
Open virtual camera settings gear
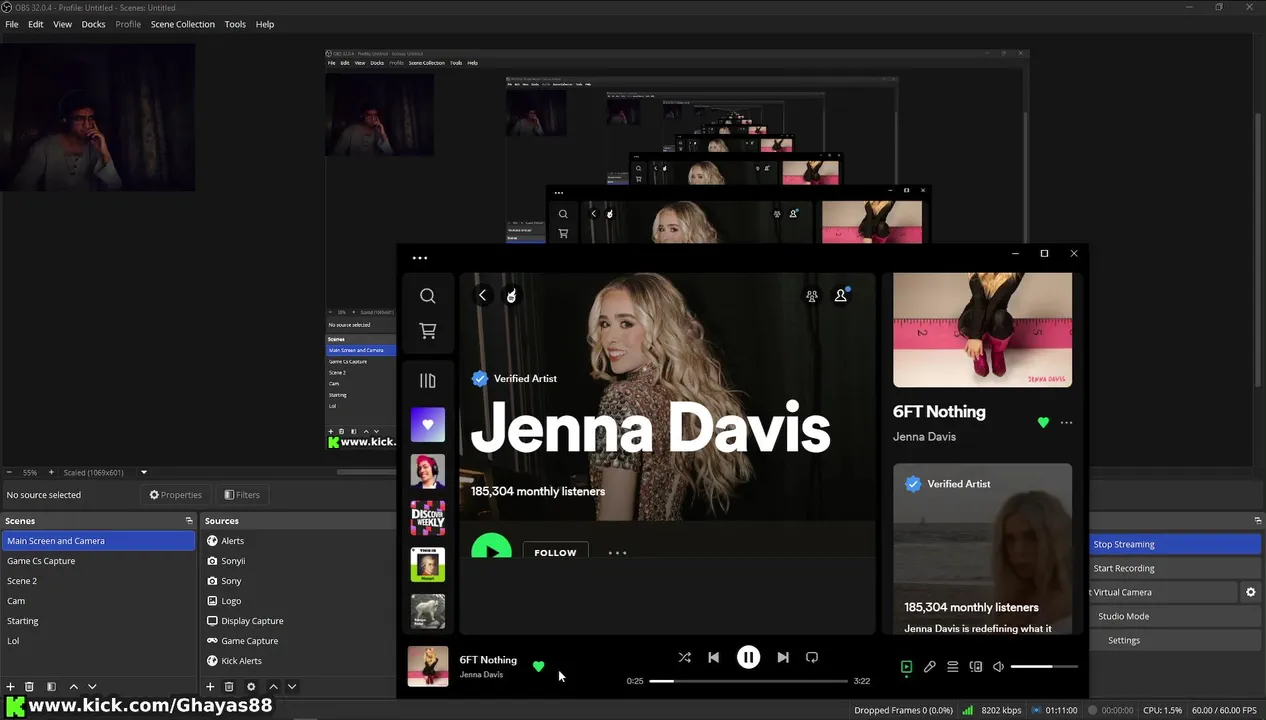tap(1250, 592)
